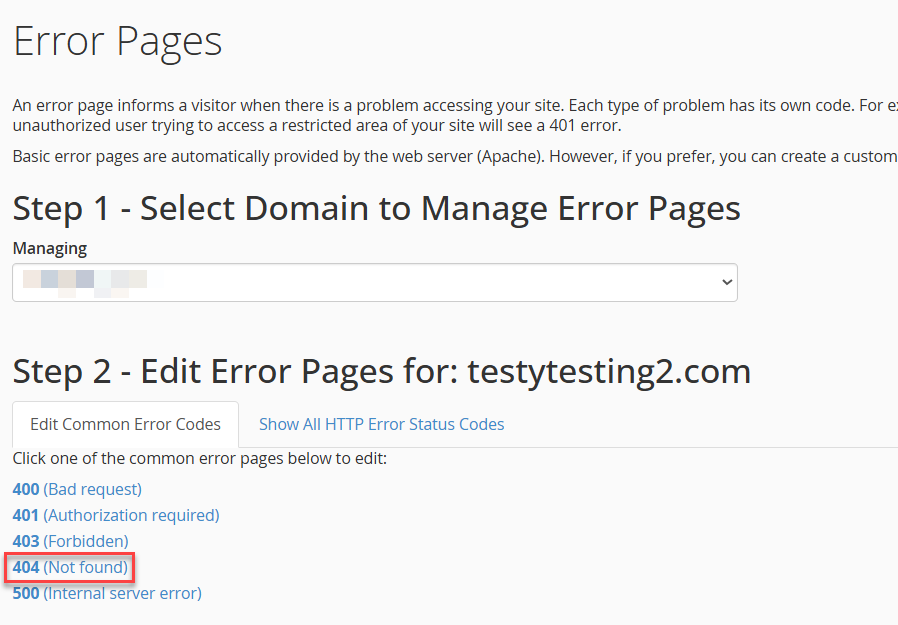Click the bold 401 code number
The width and height of the screenshot is (898, 625).
point(24,515)
